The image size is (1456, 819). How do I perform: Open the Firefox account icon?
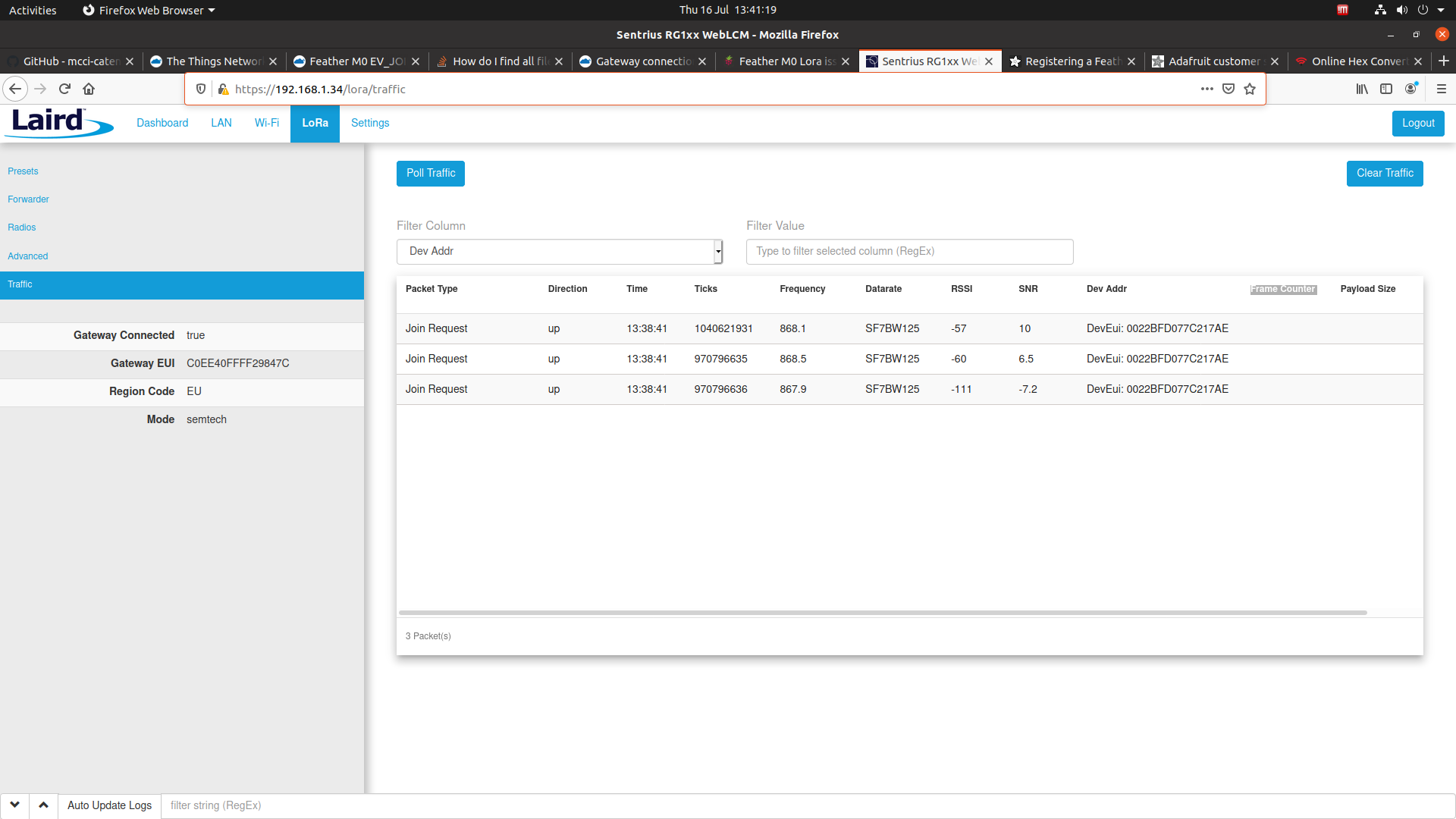coord(1410,89)
